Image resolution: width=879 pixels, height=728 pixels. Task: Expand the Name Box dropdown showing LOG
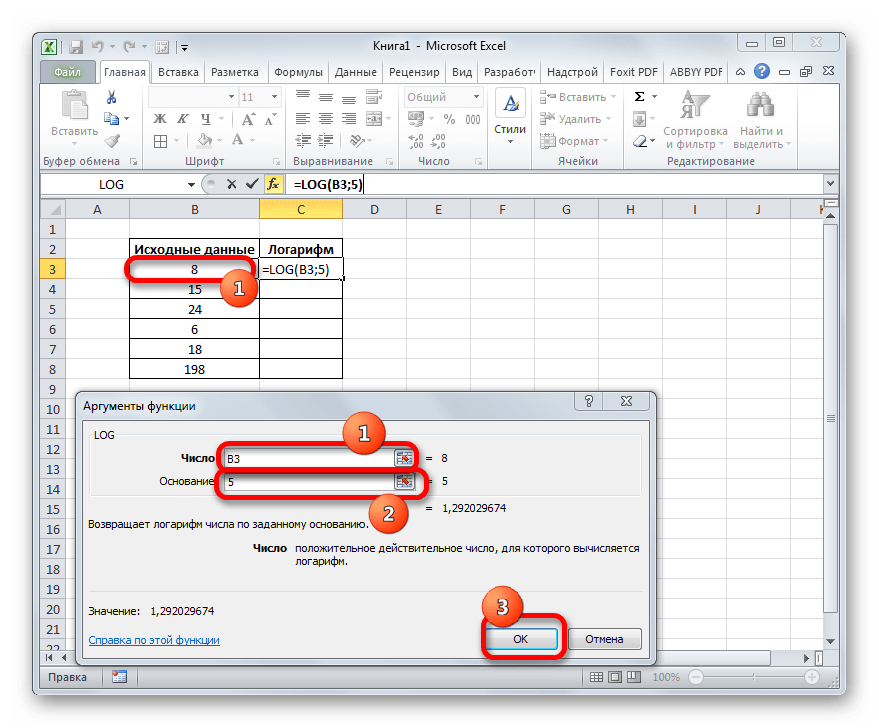coord(192,185)
